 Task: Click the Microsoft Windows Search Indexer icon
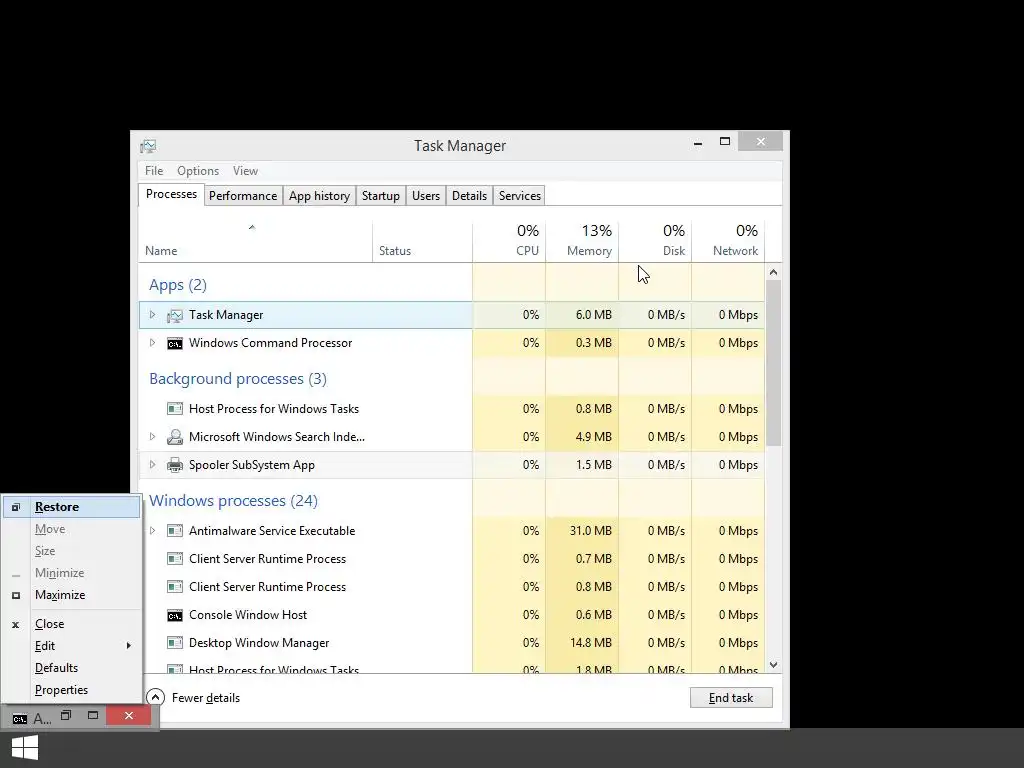174,437
